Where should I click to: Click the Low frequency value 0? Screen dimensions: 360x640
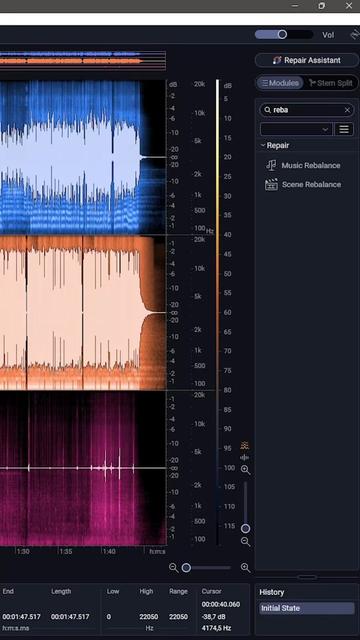(109, 616)
